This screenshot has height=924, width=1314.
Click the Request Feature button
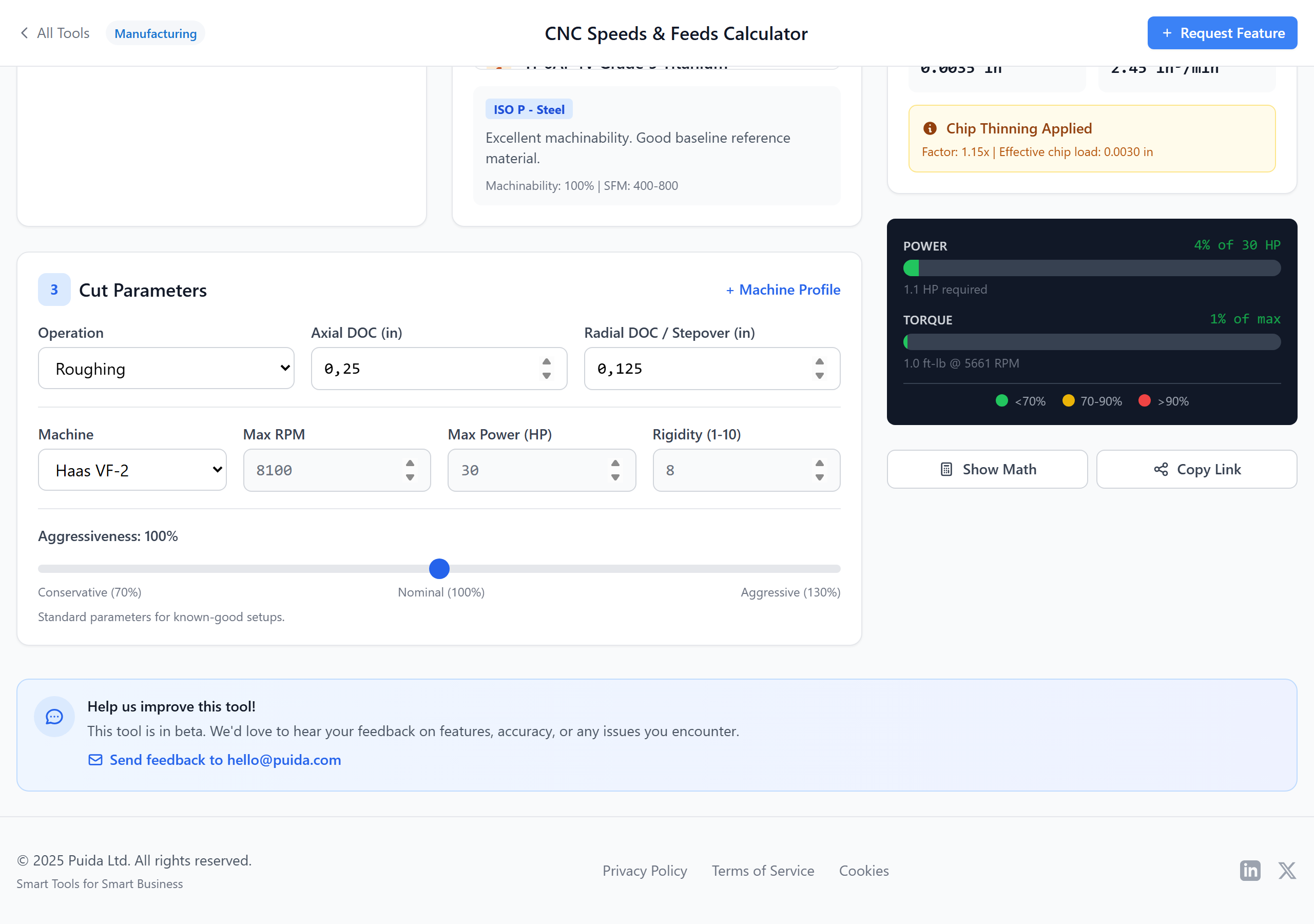pyautogui.click(x=1222, y=33)
